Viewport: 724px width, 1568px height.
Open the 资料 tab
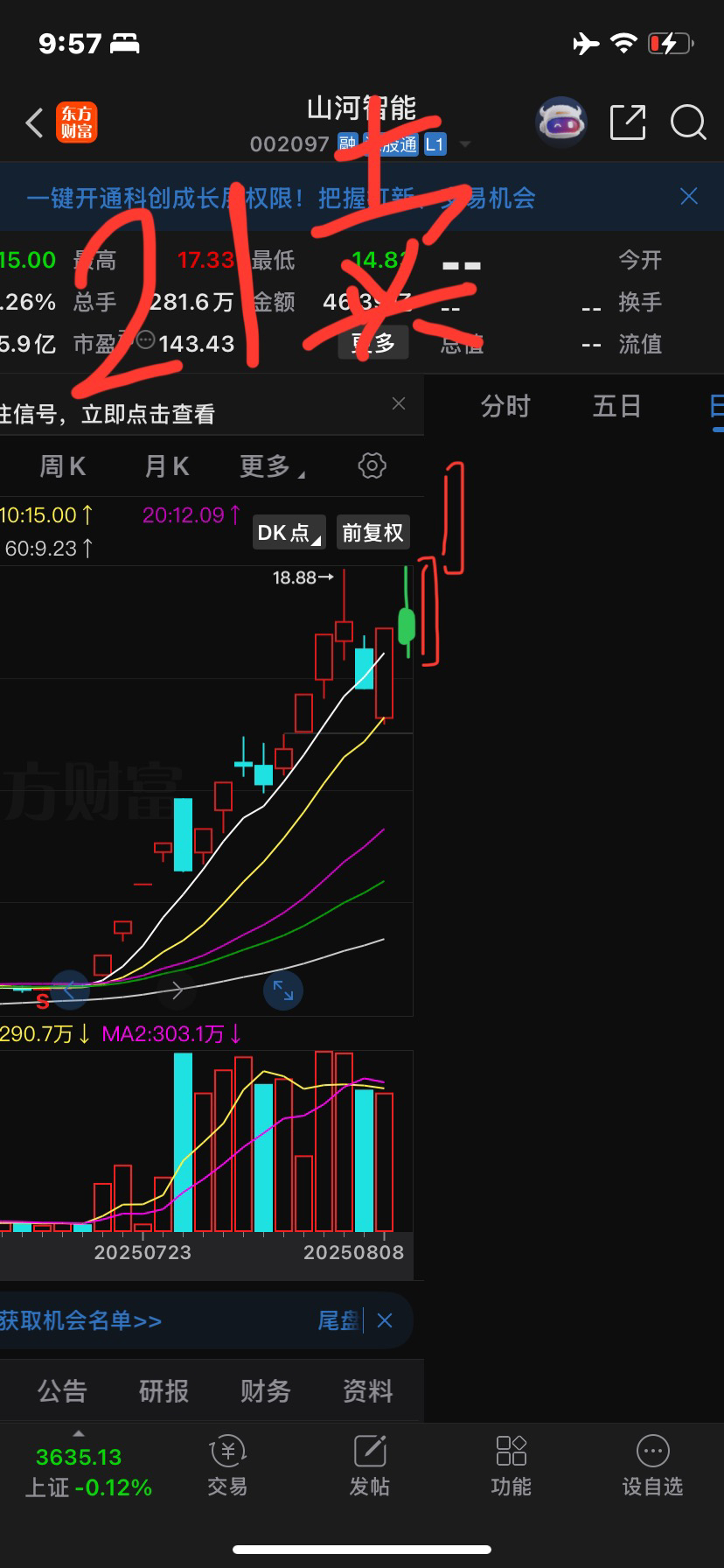coord(367,1390)
